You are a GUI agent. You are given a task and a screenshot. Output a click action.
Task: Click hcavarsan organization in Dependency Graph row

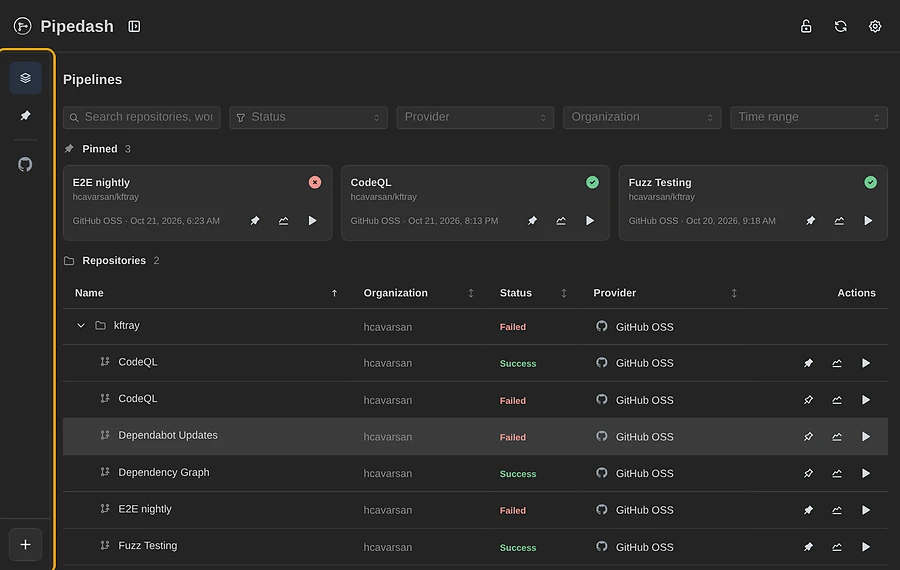pos(387,474)
